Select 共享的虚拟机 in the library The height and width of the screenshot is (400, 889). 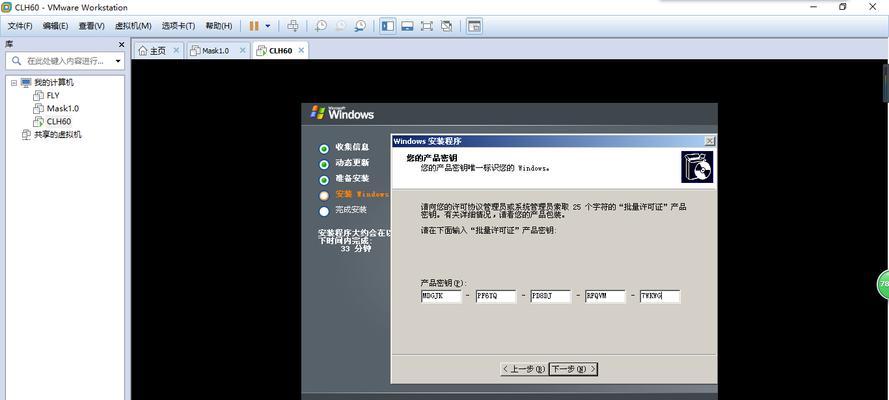[57, 135]
